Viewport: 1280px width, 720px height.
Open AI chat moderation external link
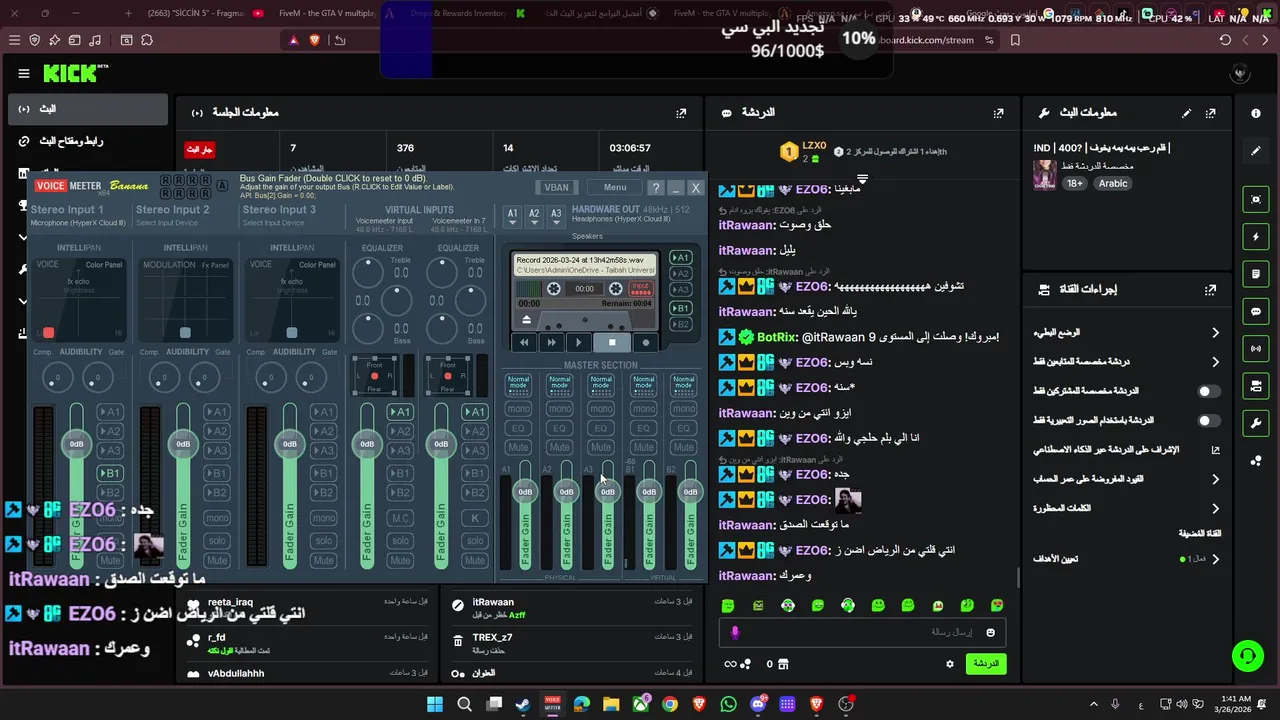(x=1215, y=450)
